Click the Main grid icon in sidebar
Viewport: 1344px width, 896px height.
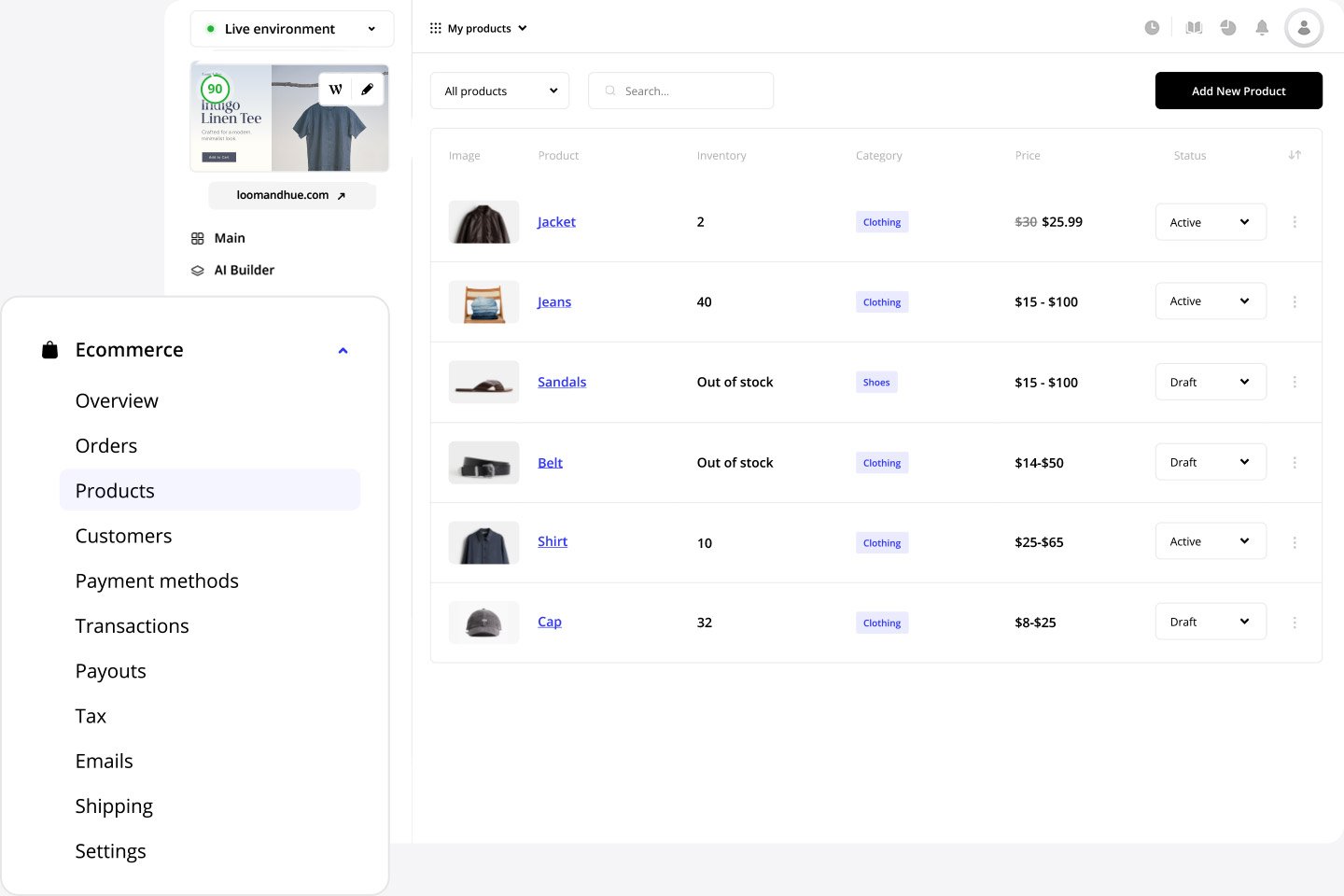click(x=197, y=238)
